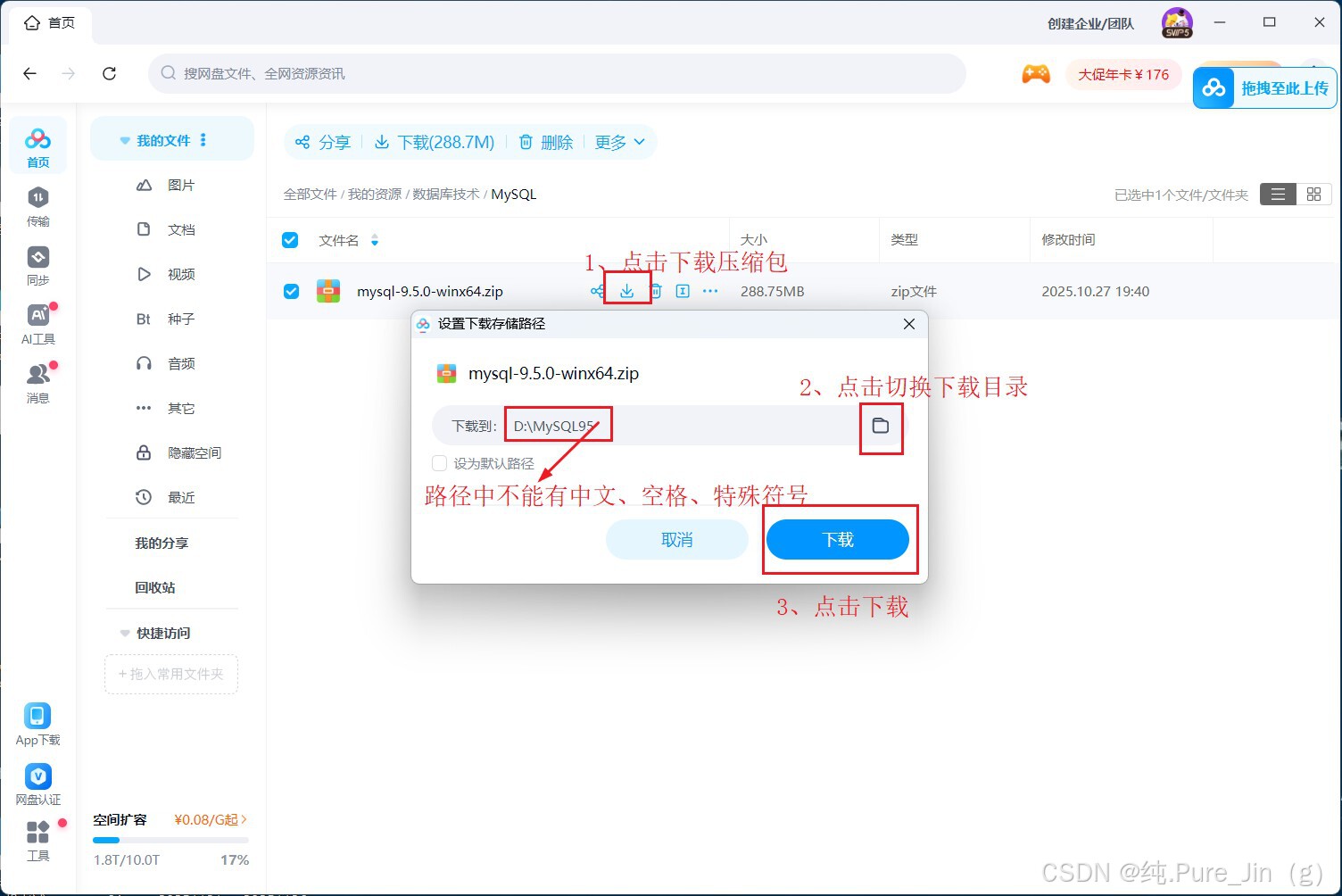Image resolution: width=1342 pixels, height=896 pixels.
Task: Click the storage usage progress bar
Action: click(x=170, y=840)
